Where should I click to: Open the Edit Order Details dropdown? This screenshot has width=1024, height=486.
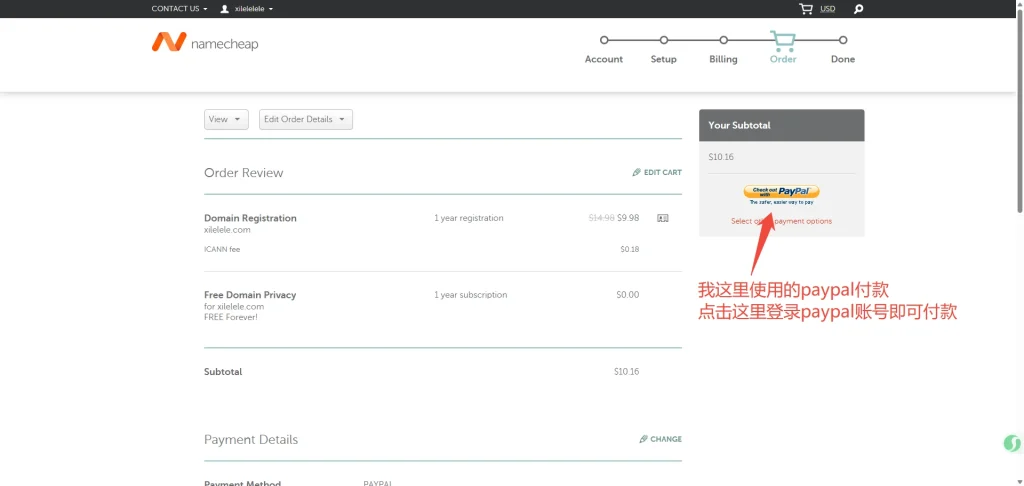(306, 120)
